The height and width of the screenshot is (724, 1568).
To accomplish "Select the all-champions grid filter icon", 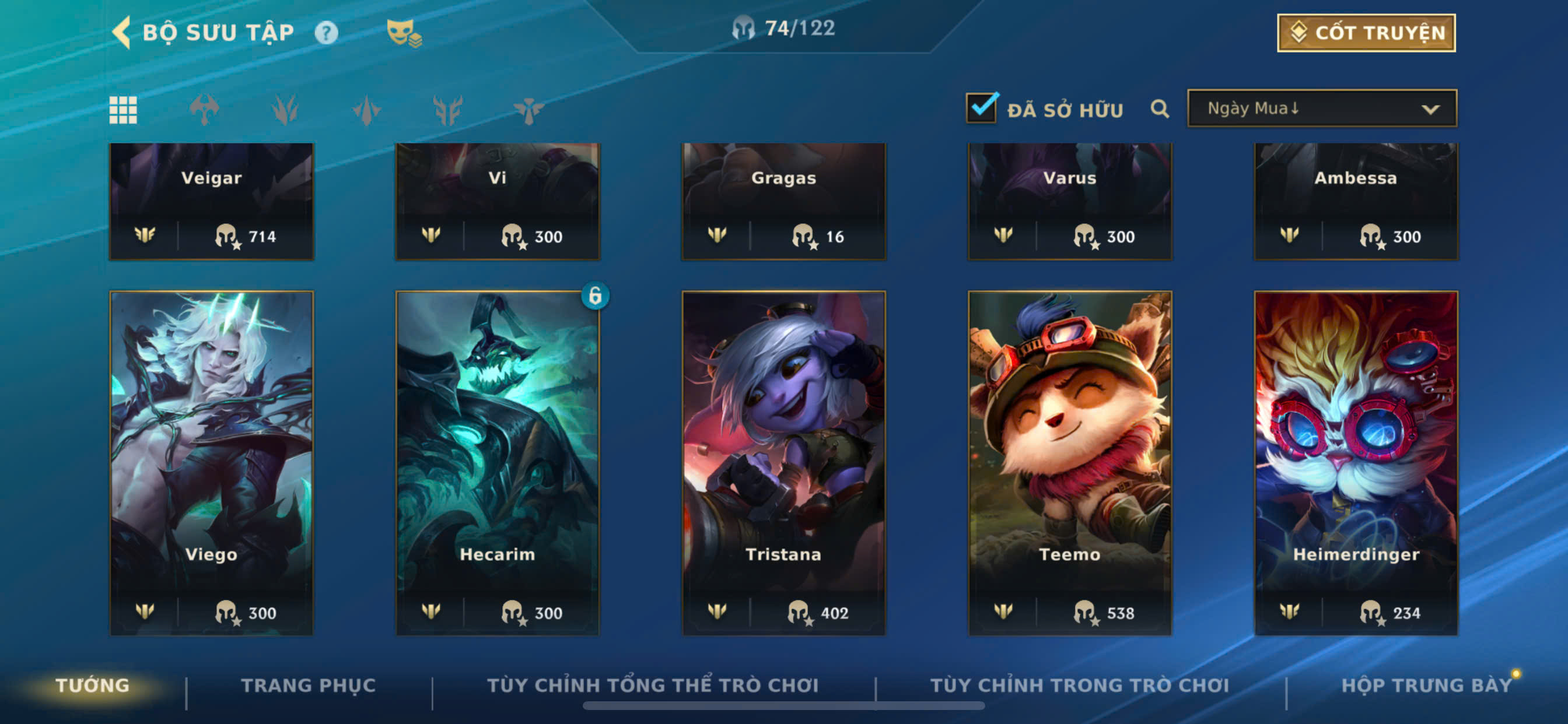I will tap(123, 110).
